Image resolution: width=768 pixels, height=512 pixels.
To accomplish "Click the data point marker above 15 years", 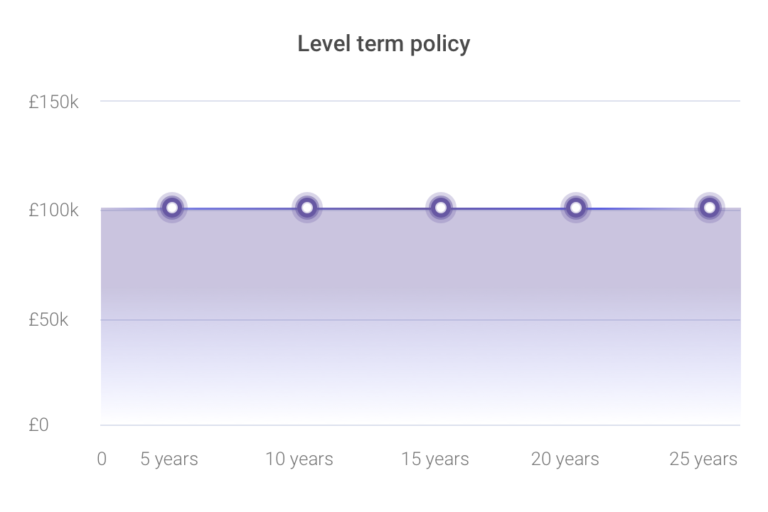I will pos(440,208).
